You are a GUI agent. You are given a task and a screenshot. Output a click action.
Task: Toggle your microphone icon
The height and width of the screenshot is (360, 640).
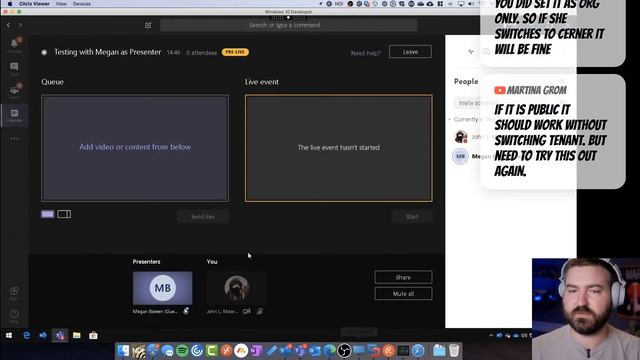[260, 311]
